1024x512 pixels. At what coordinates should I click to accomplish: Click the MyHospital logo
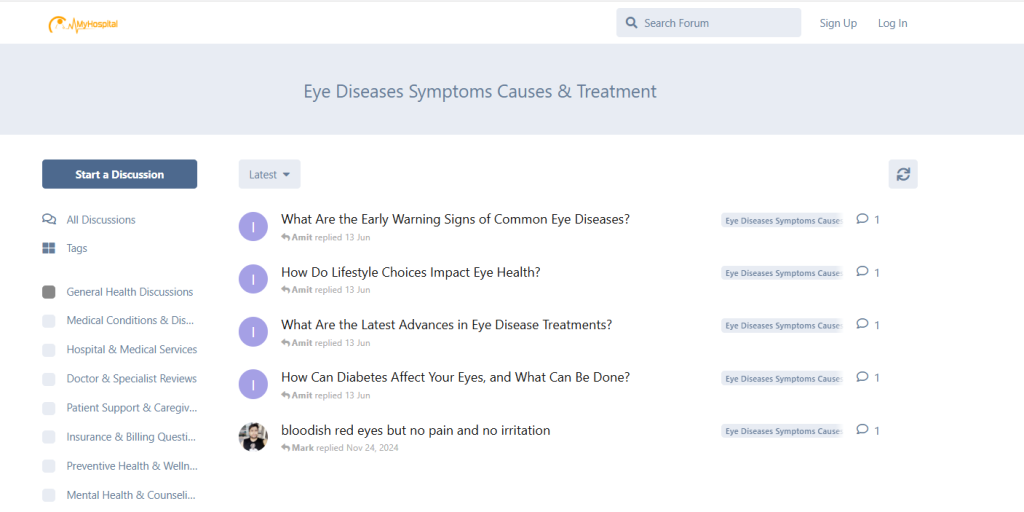(x=83, y=23)
